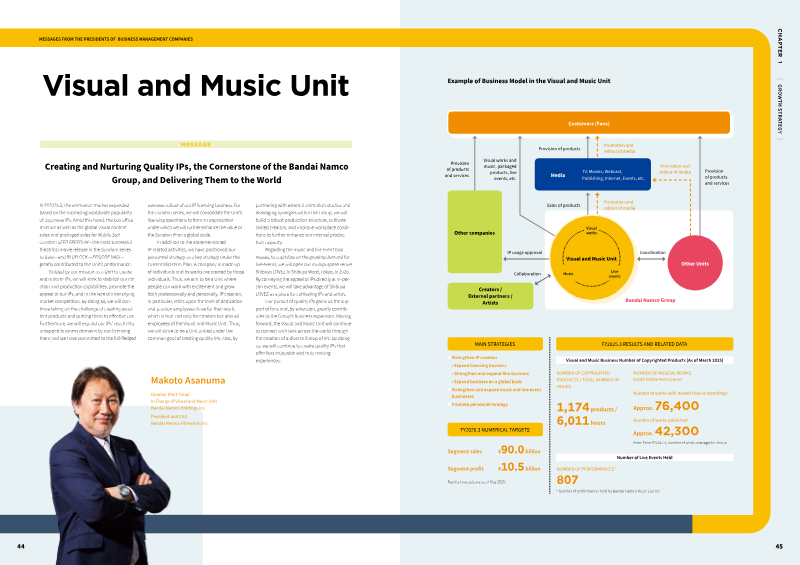Click the portrait photo of Makoto Asanuma

pyautogui.click(x=109, y=465)
